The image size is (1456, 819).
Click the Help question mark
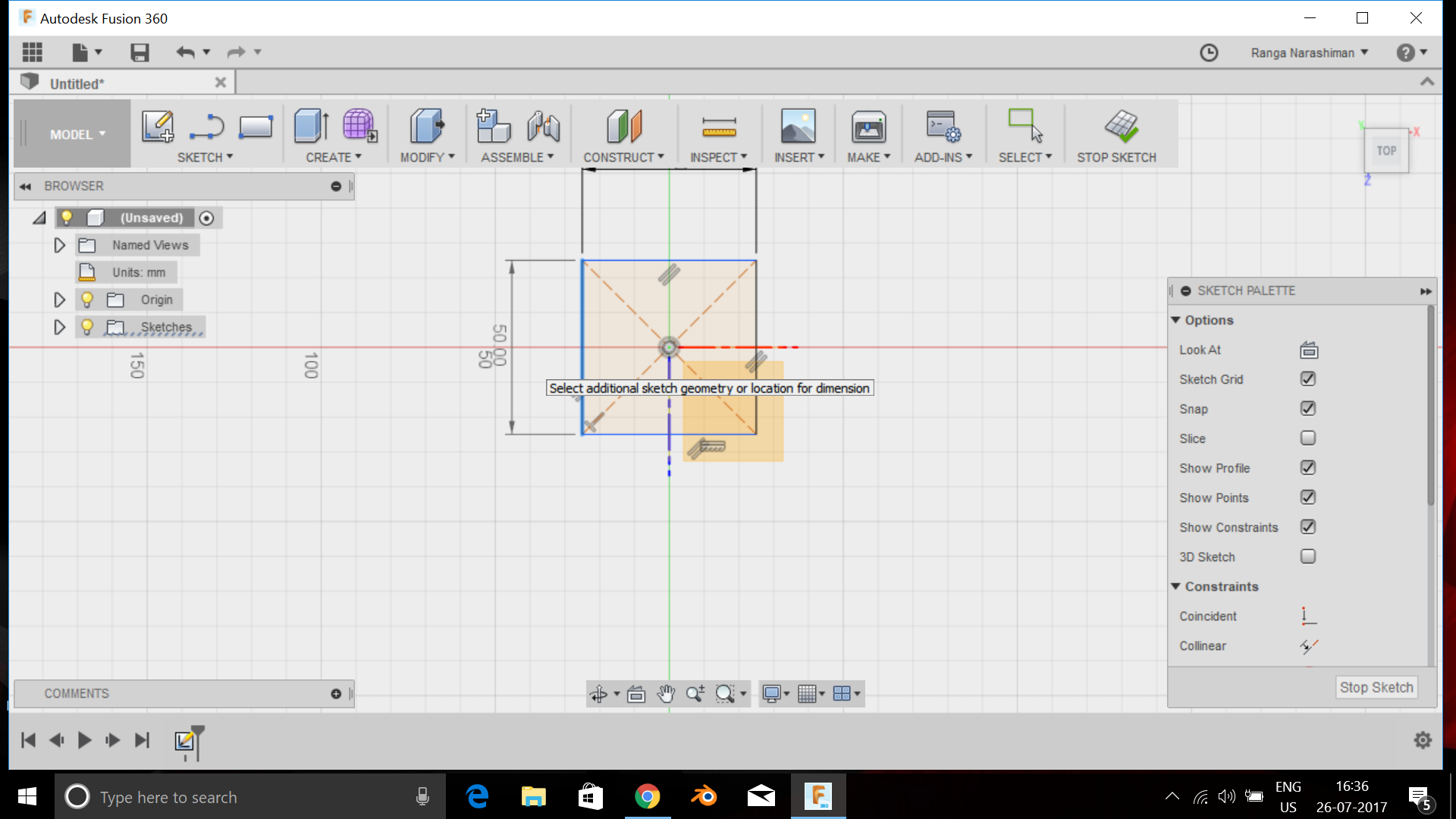[x=1405, y=52]
